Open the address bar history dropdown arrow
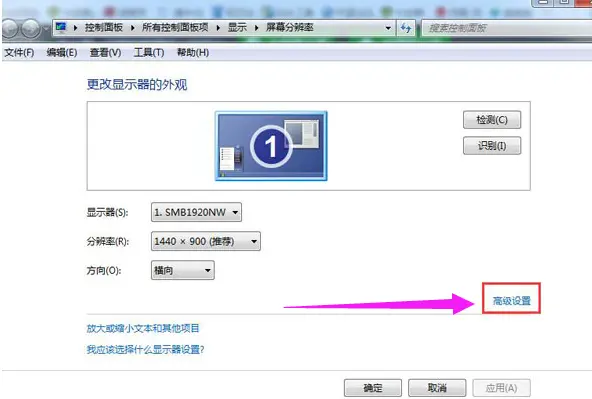Image resolution: width=592 pixels, height=399 pixels. (x=388, y=28)
